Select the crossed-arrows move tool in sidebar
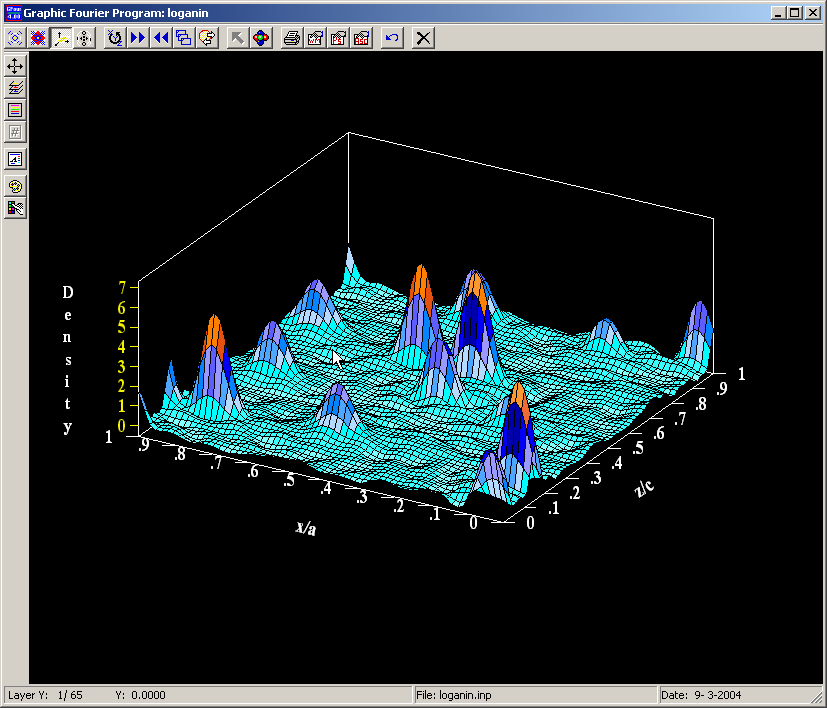This screenshot has width=827, height=708. pyautogui.click(x=15, y=66)
